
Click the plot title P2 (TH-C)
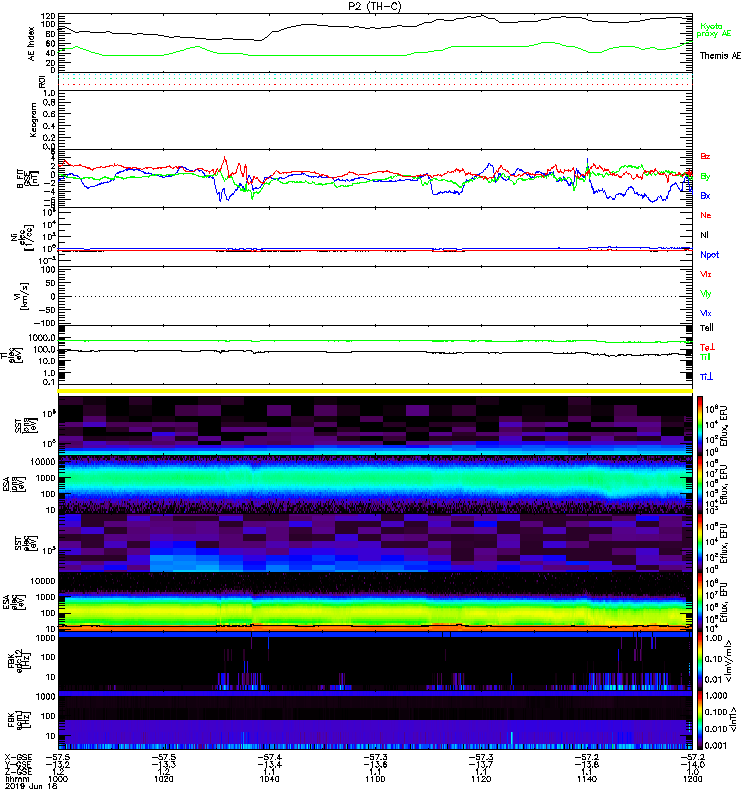(x=375, y=6)
